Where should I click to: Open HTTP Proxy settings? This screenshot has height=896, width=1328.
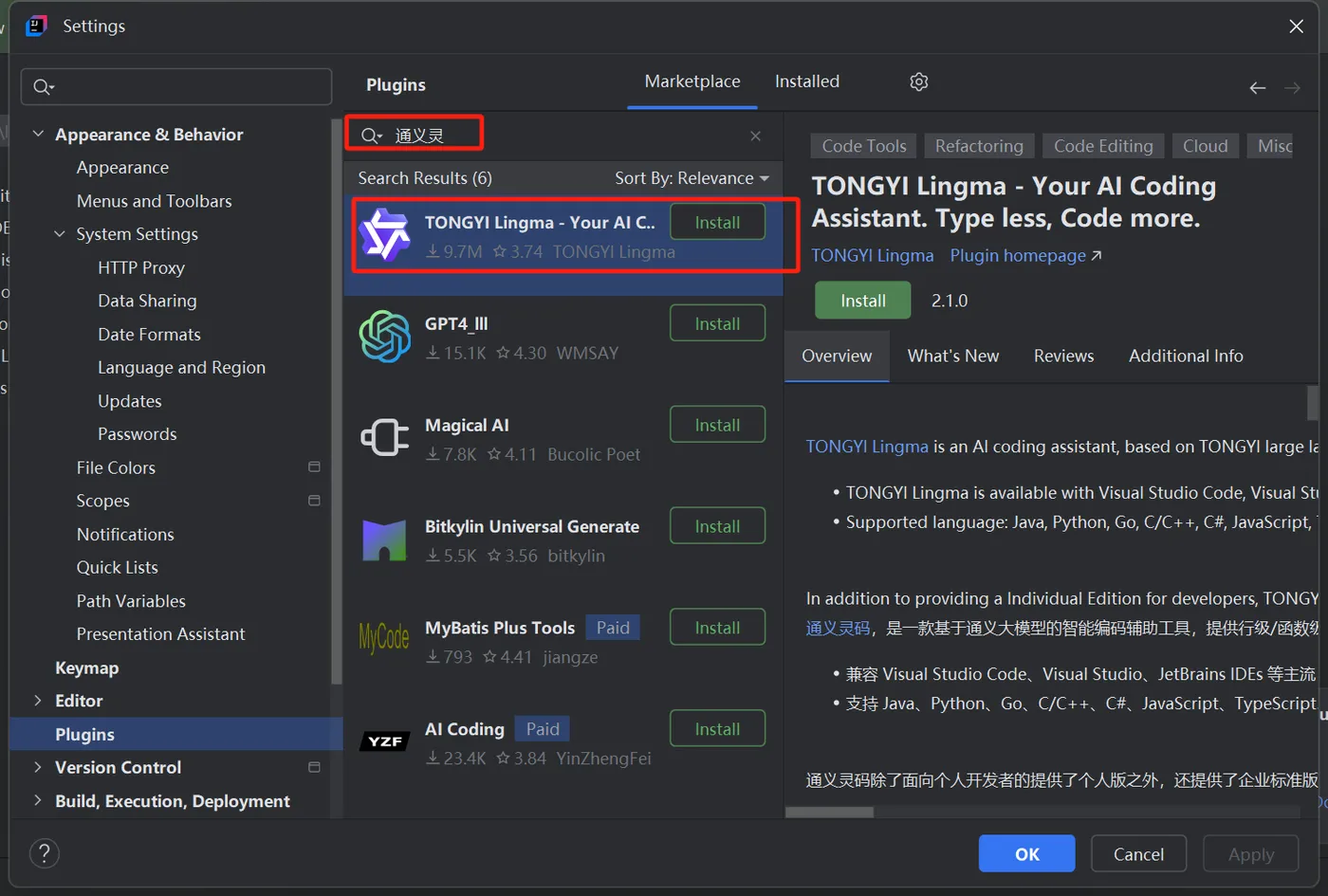pos(141,267)
